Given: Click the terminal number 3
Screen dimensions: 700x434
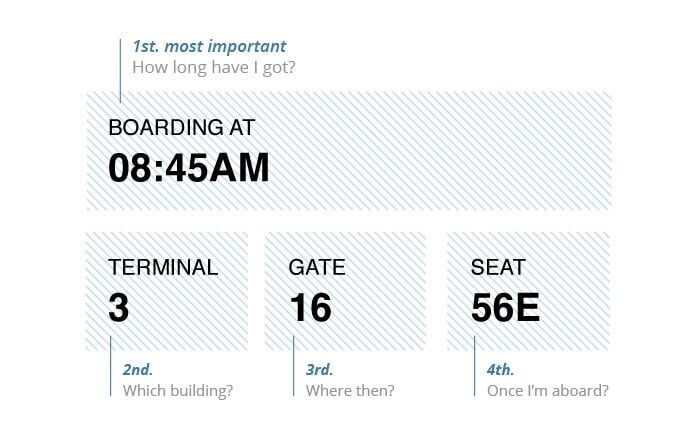Looking at the screenshot, I should [x=119, y=308].
